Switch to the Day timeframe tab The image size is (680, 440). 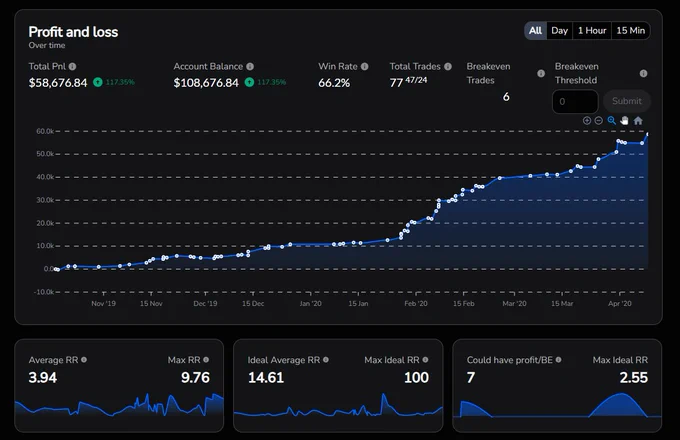point(559,30)
